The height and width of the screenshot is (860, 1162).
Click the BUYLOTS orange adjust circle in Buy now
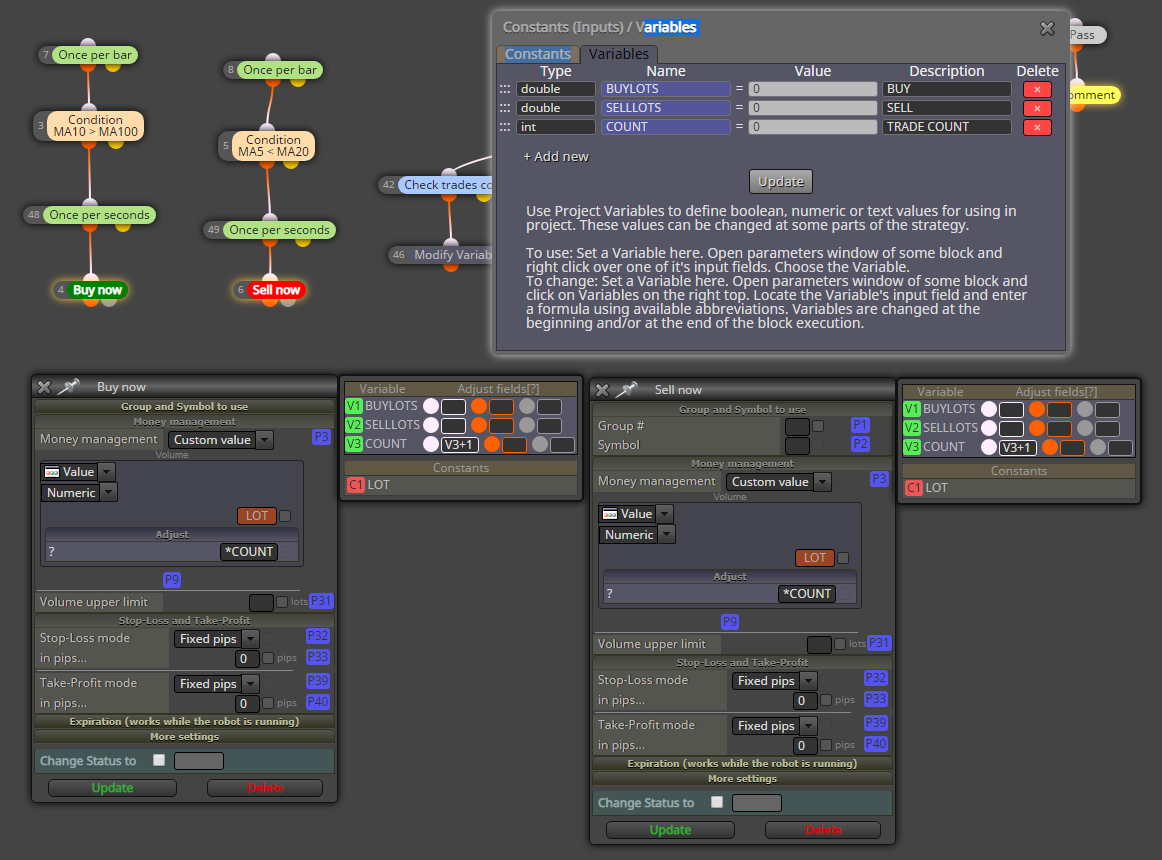pyautogui.click(x=479, y=406)
